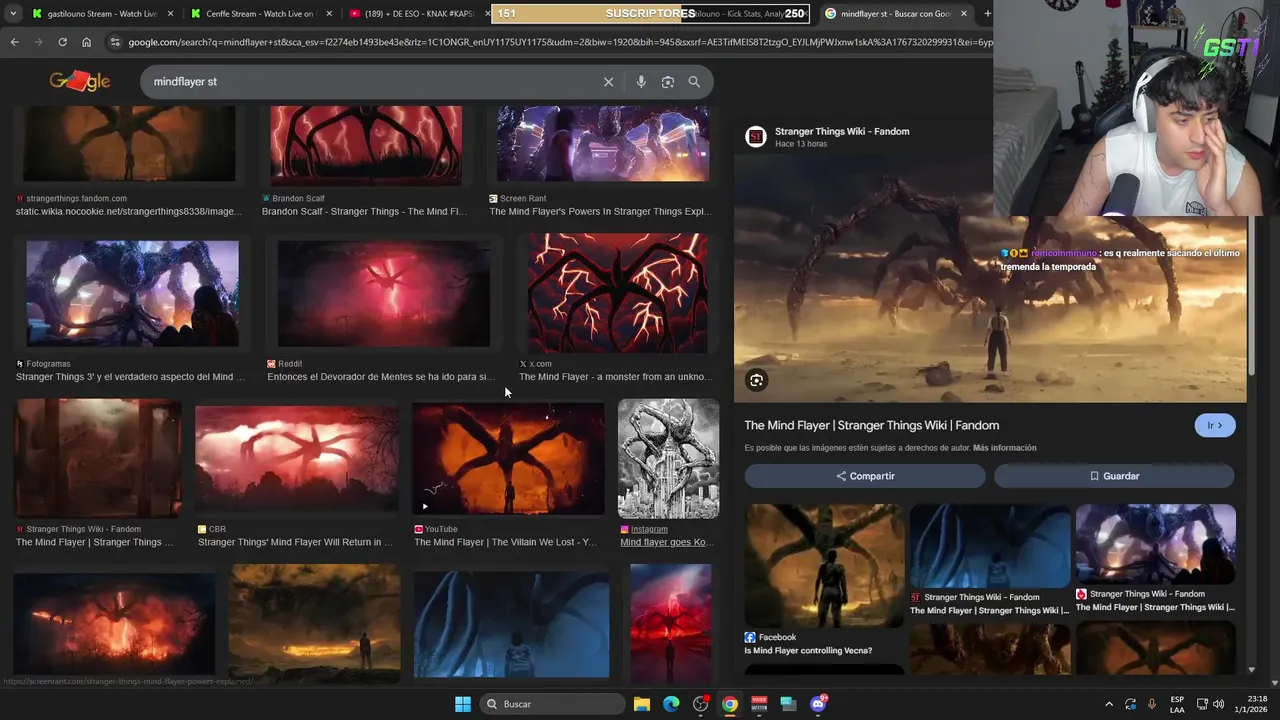Open The Mind Flayer Stranger Things Wiki title
Image resolution: width=1280 pixels, height=720 pixels.
tap(871, 425)
